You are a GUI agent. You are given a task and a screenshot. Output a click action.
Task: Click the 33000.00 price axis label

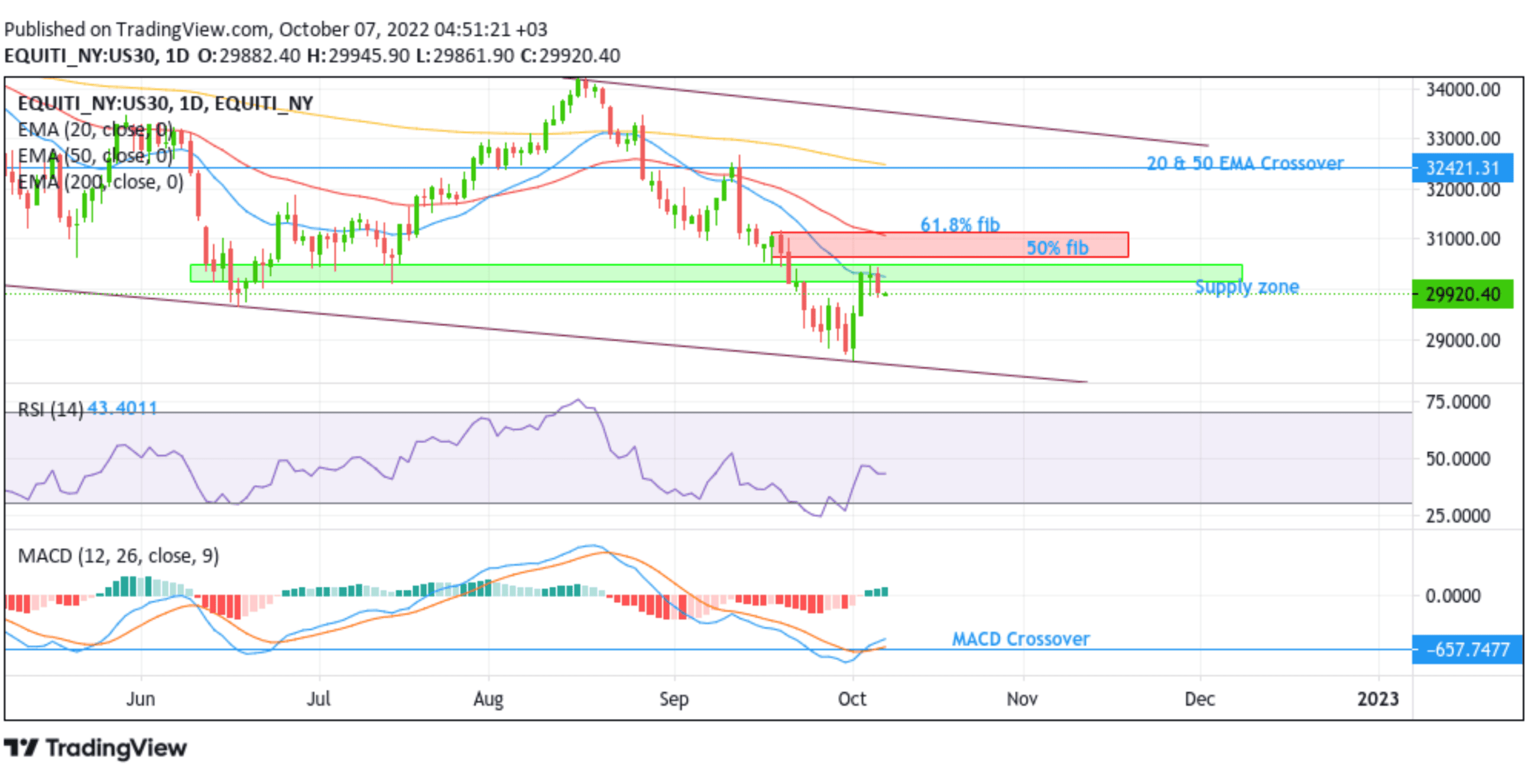pos(1463,139)
